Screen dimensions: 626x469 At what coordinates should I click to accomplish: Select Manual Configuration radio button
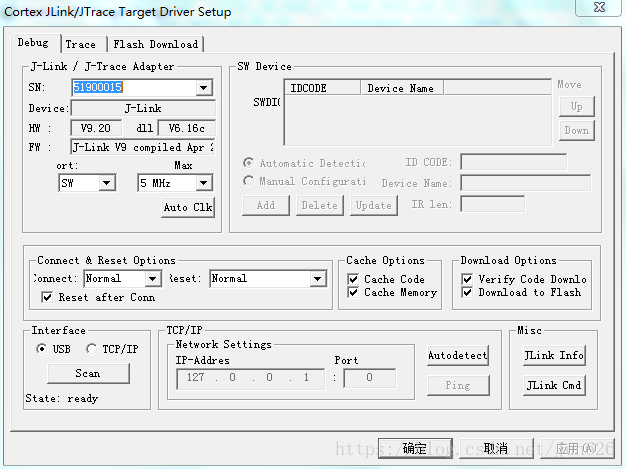(x=248, y=181)
